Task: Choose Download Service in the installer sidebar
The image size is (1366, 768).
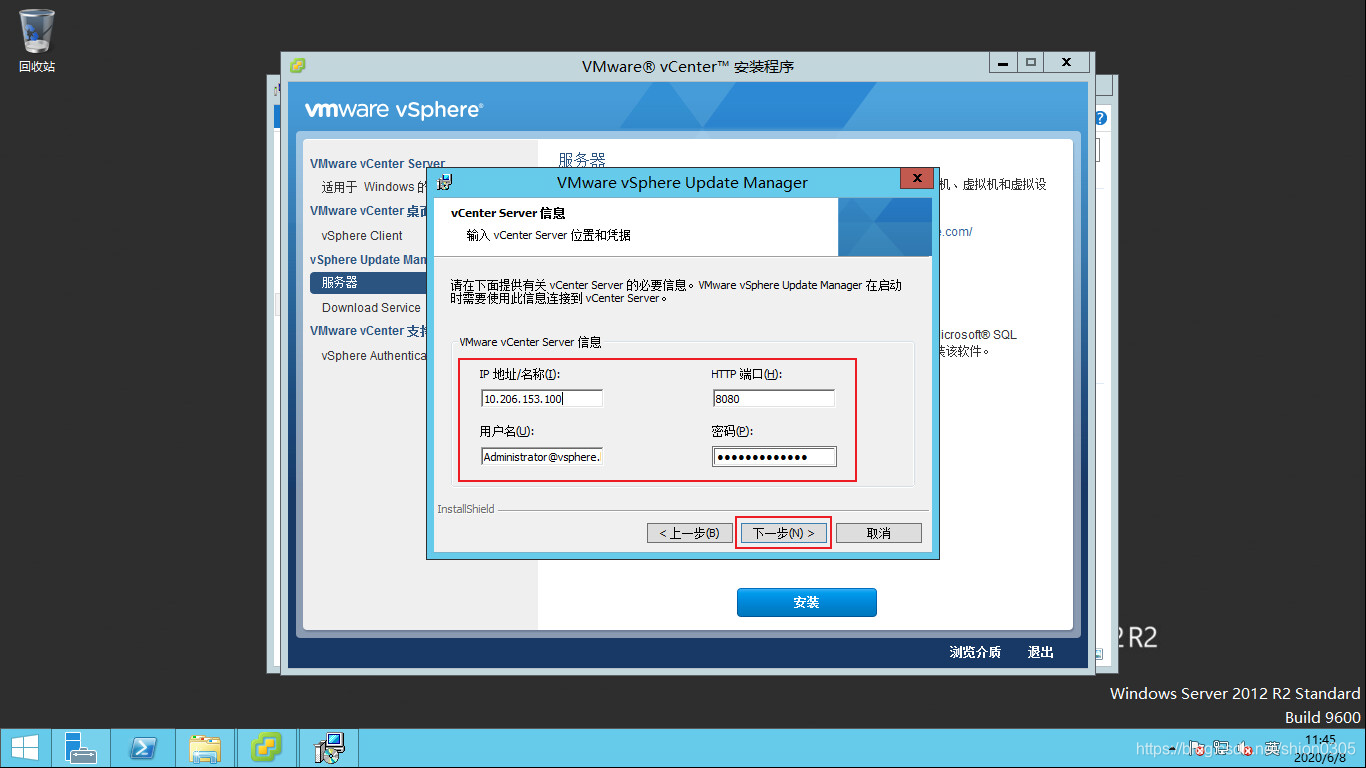Action: pos(371,308)
